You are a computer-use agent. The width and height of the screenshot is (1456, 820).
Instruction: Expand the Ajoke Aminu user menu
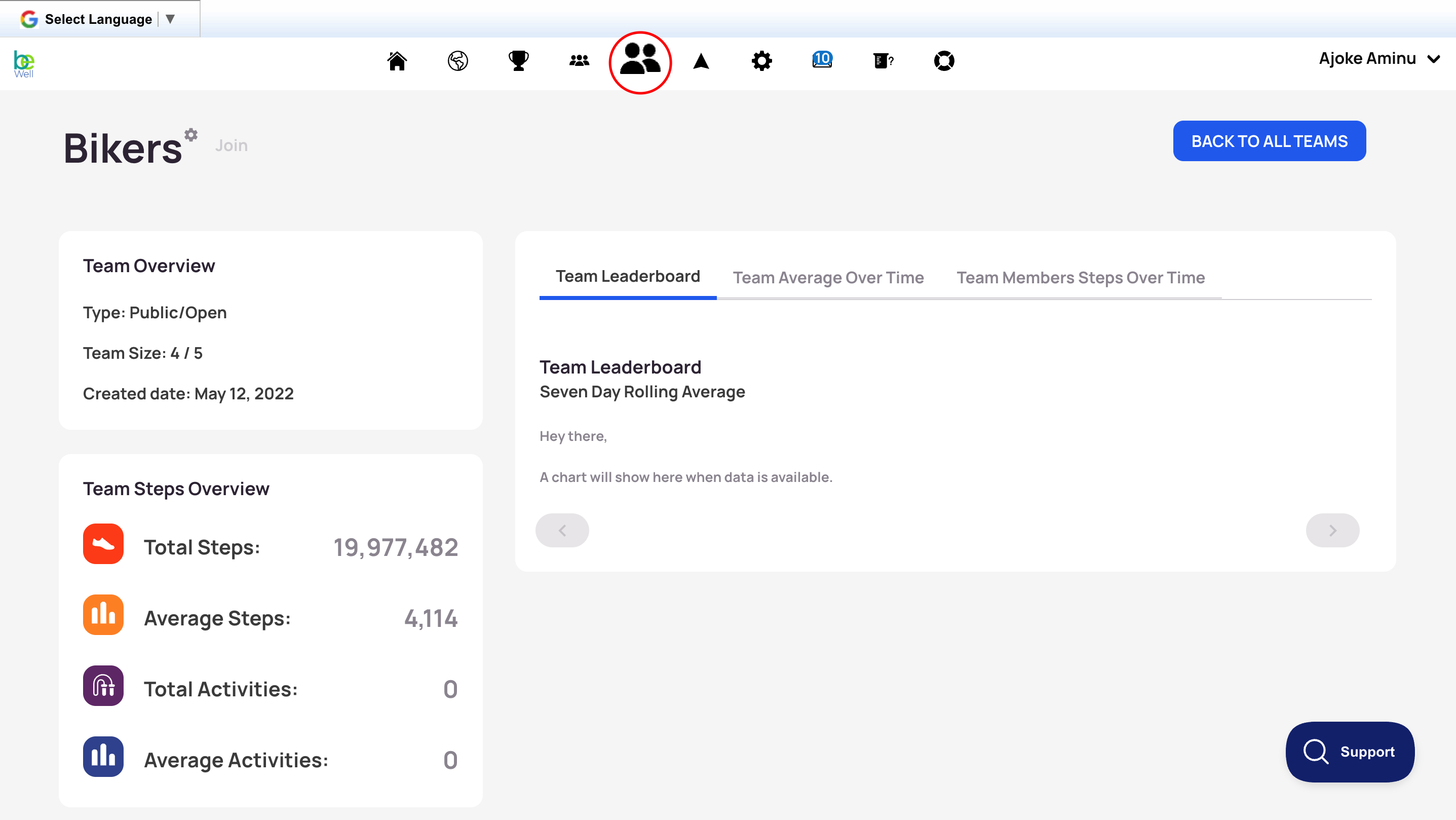point(1378,59)
